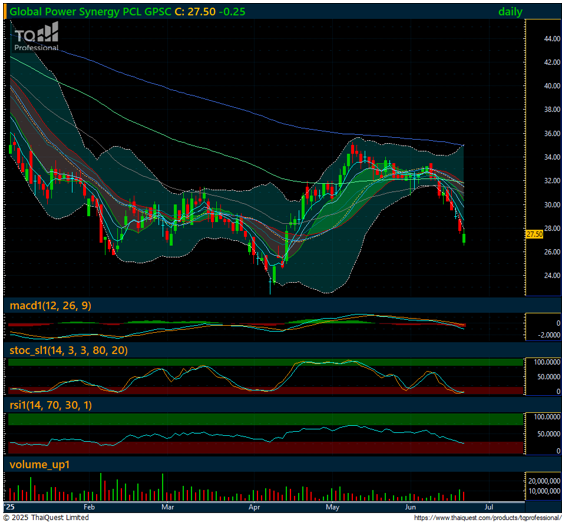Select the macd1(12, 26, 9) indicator label
568x524 pixels.
[x=50, y=306]
